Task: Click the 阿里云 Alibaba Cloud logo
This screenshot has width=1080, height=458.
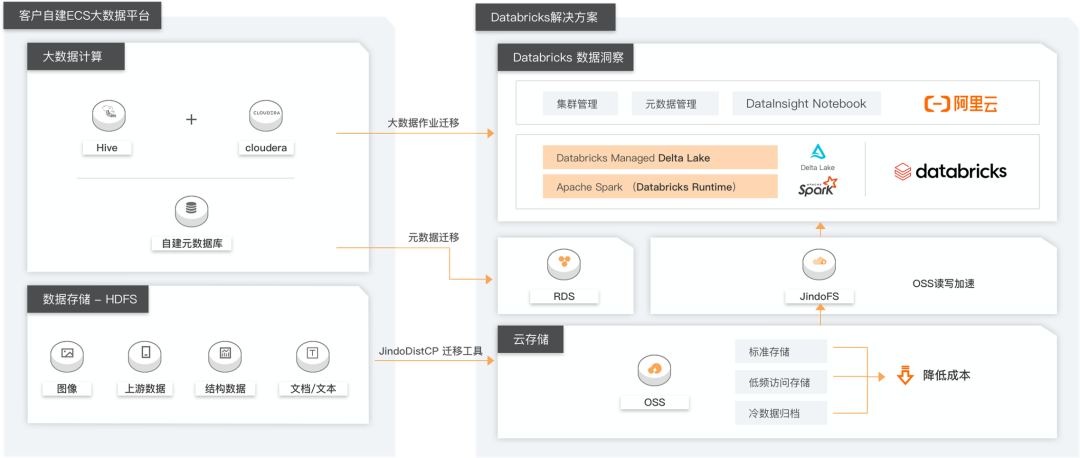Action: pyautogui.click(x=961, y=104)
